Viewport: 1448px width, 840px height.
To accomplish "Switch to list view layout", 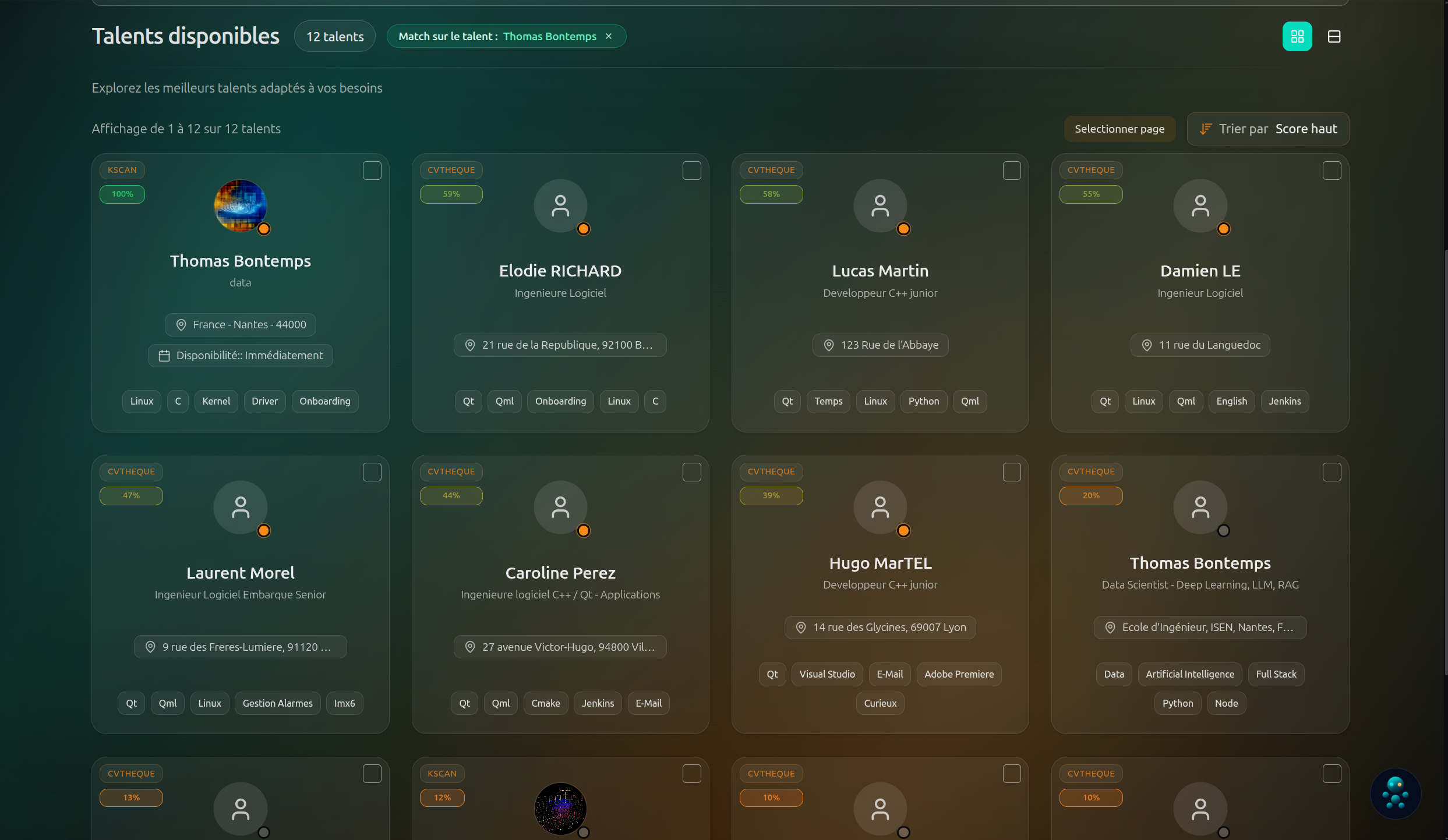I will 1334,37.
